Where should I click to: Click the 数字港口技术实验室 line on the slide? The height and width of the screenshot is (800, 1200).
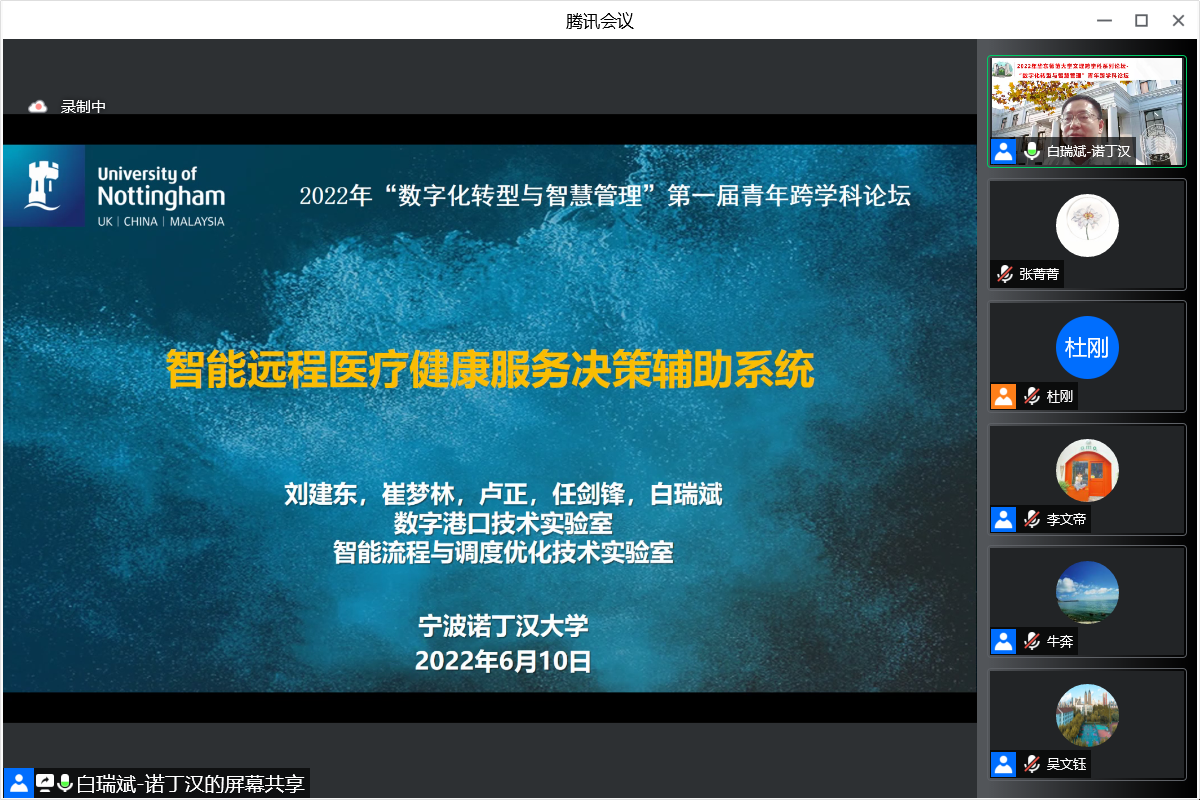(503, 523)
